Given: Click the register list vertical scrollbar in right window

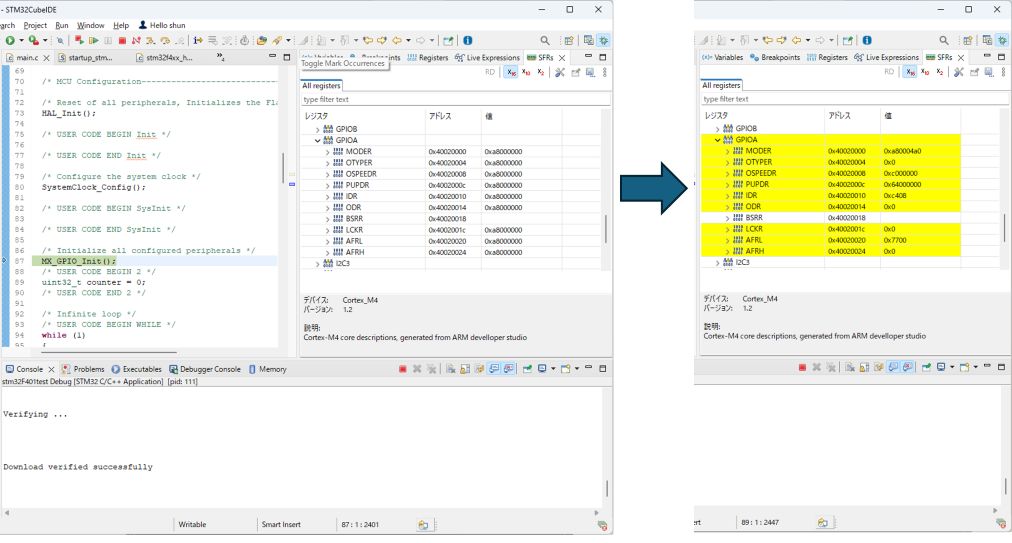Looking at the screenshot, I should 1005,228.
